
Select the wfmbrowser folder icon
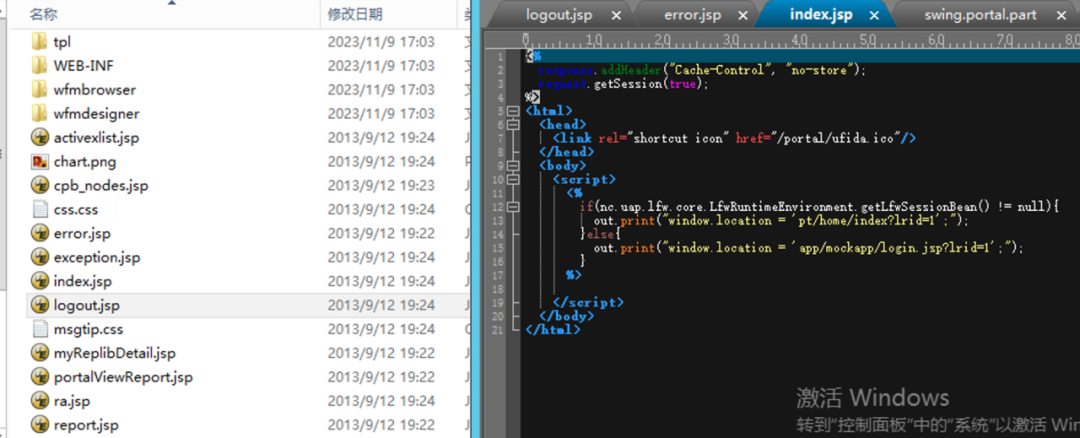tap(39, 90)
